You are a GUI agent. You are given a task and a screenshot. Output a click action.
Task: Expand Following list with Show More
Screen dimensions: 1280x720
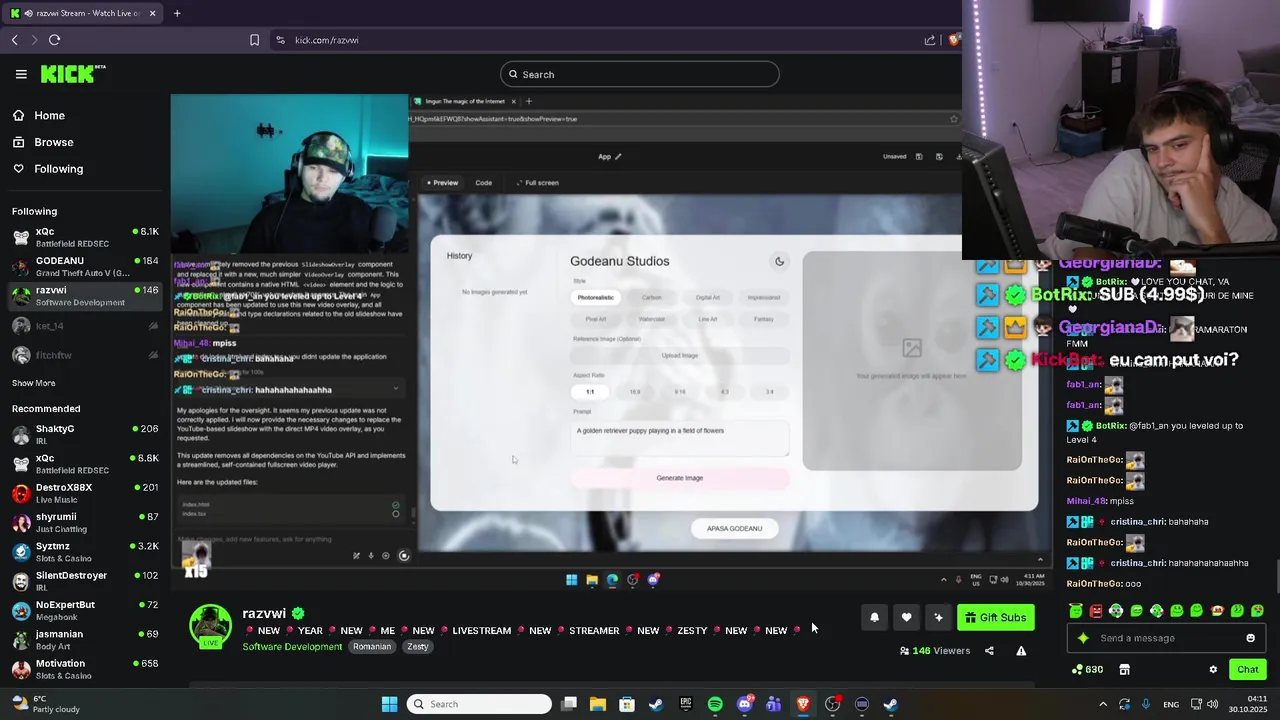[x=33, y=383]
